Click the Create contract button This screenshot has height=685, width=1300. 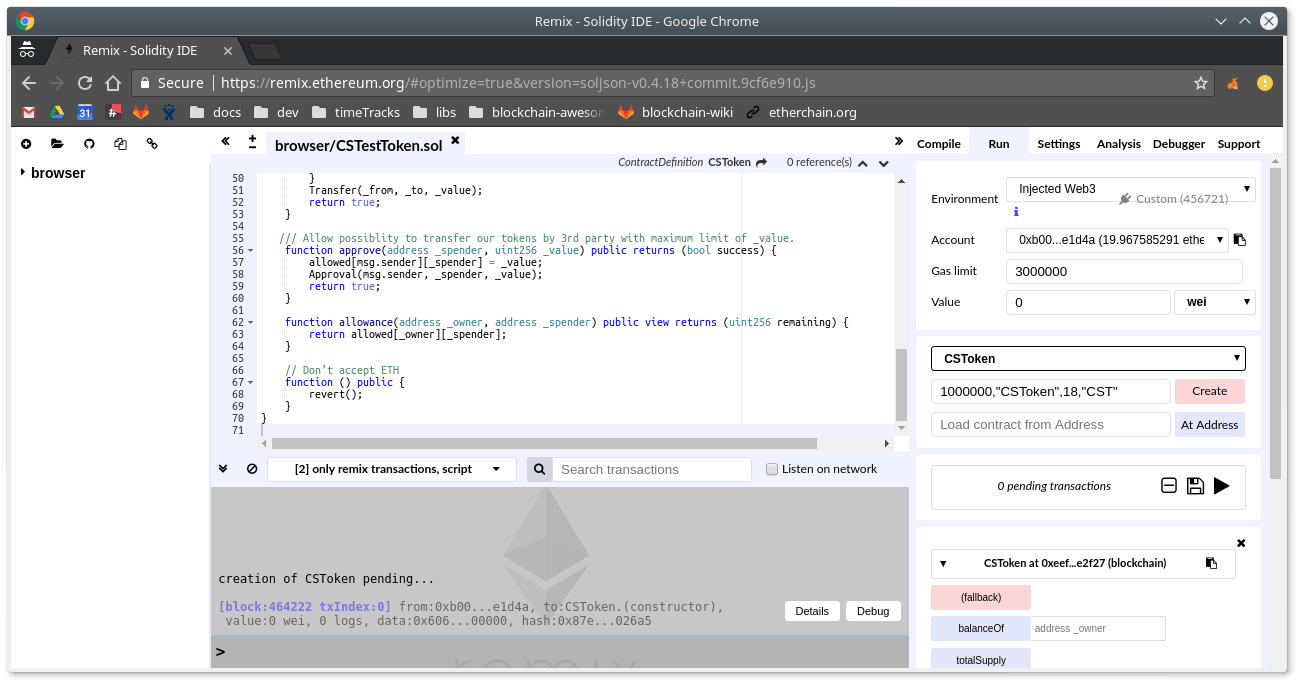point(1210,391)
